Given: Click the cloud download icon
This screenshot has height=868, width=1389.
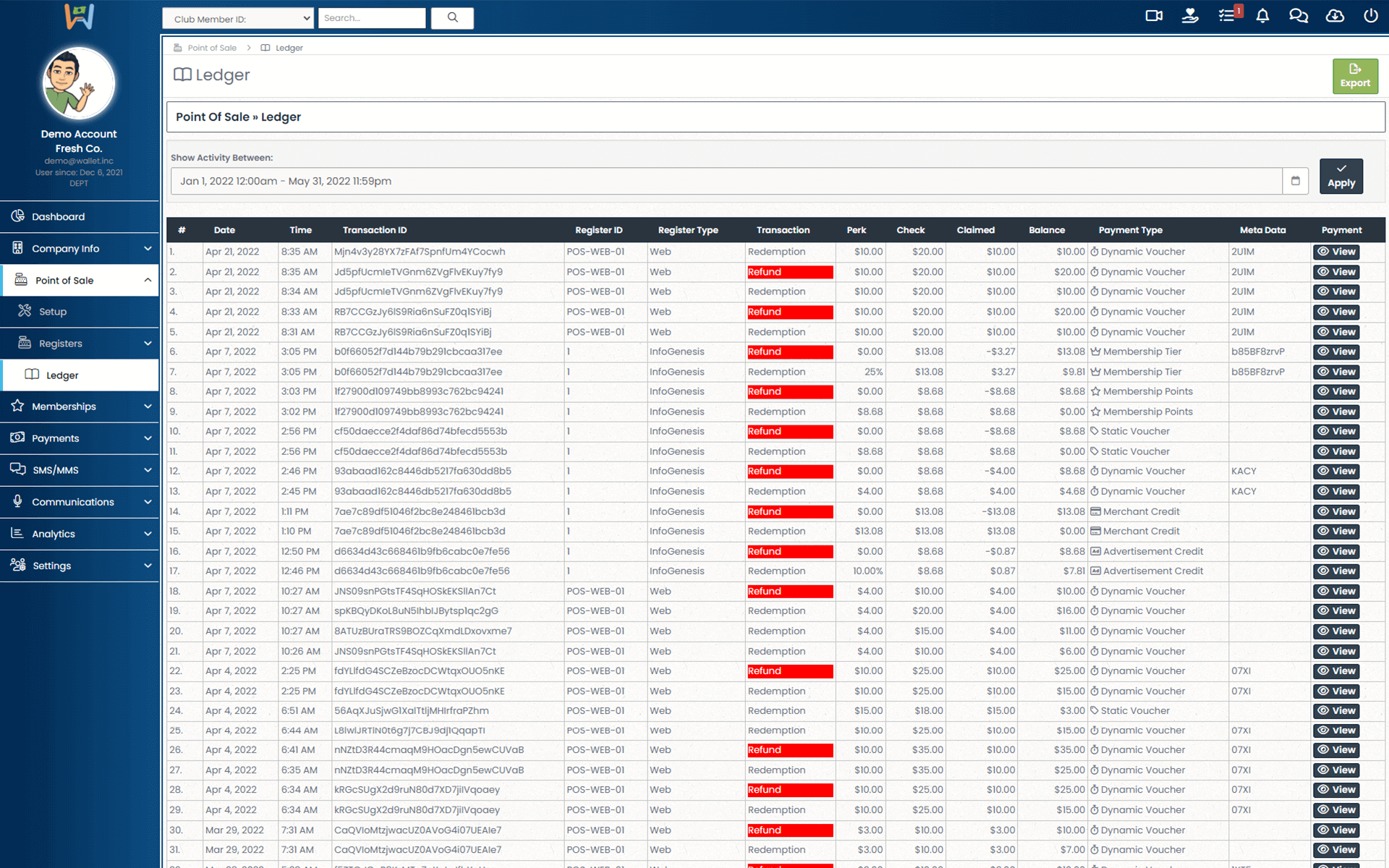Looking at the screenshot, I should [x=1335, y=16].
